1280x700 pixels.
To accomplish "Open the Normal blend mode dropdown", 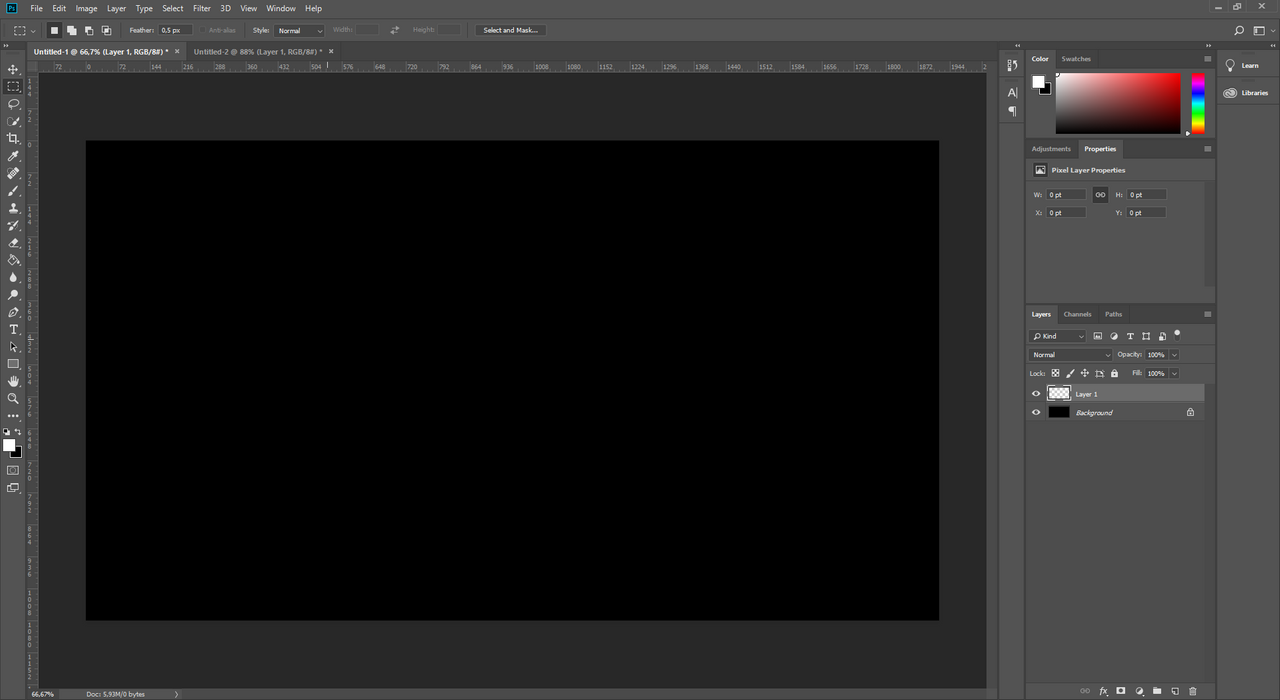I will tap(1071, 355).
